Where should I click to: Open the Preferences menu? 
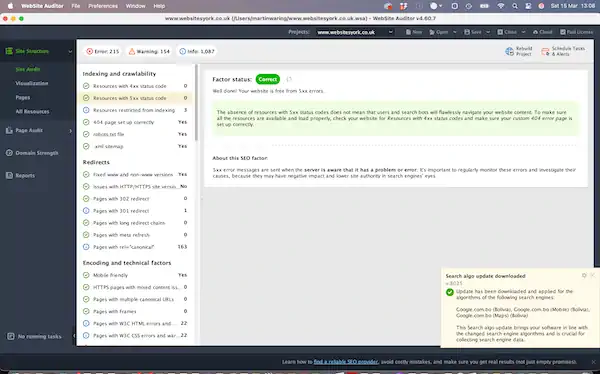point(103,6)
